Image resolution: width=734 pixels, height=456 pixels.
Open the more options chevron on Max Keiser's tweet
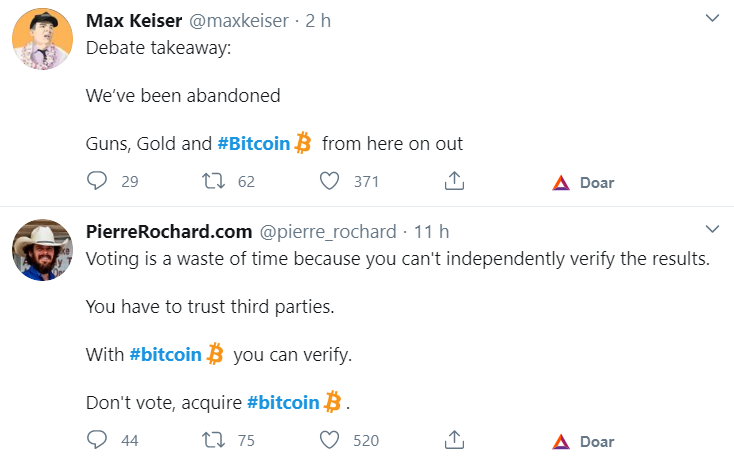pyautogui.click(x=712, y=19)
